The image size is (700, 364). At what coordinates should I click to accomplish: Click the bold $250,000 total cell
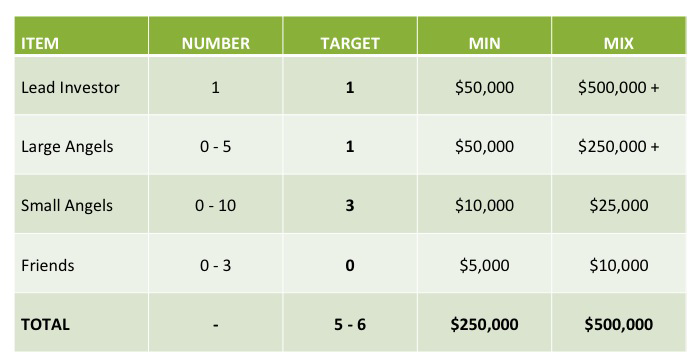tap(484, 324)
